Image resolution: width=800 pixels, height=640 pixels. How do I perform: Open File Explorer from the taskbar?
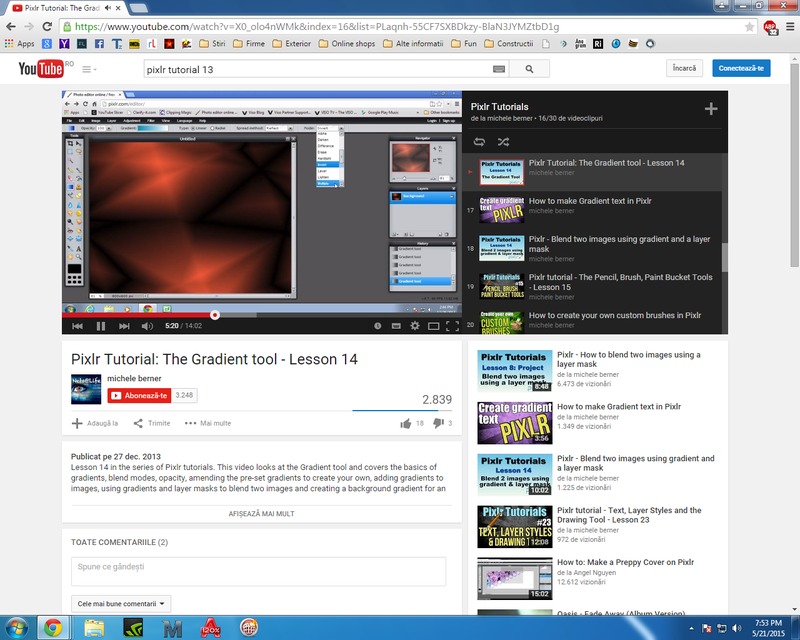pos(94,628)
